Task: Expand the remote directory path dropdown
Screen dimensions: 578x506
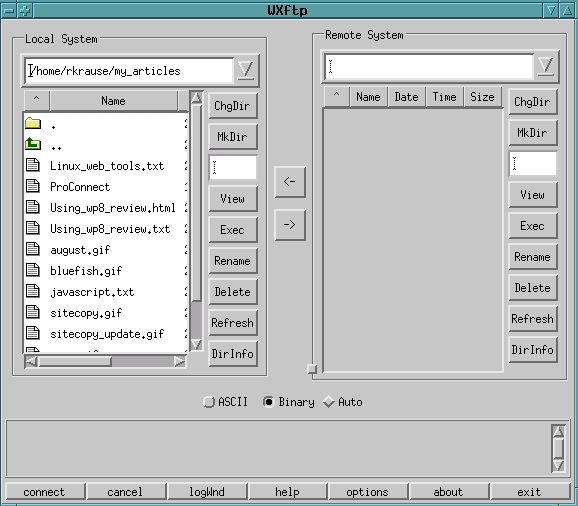Action: pos(546,66)
